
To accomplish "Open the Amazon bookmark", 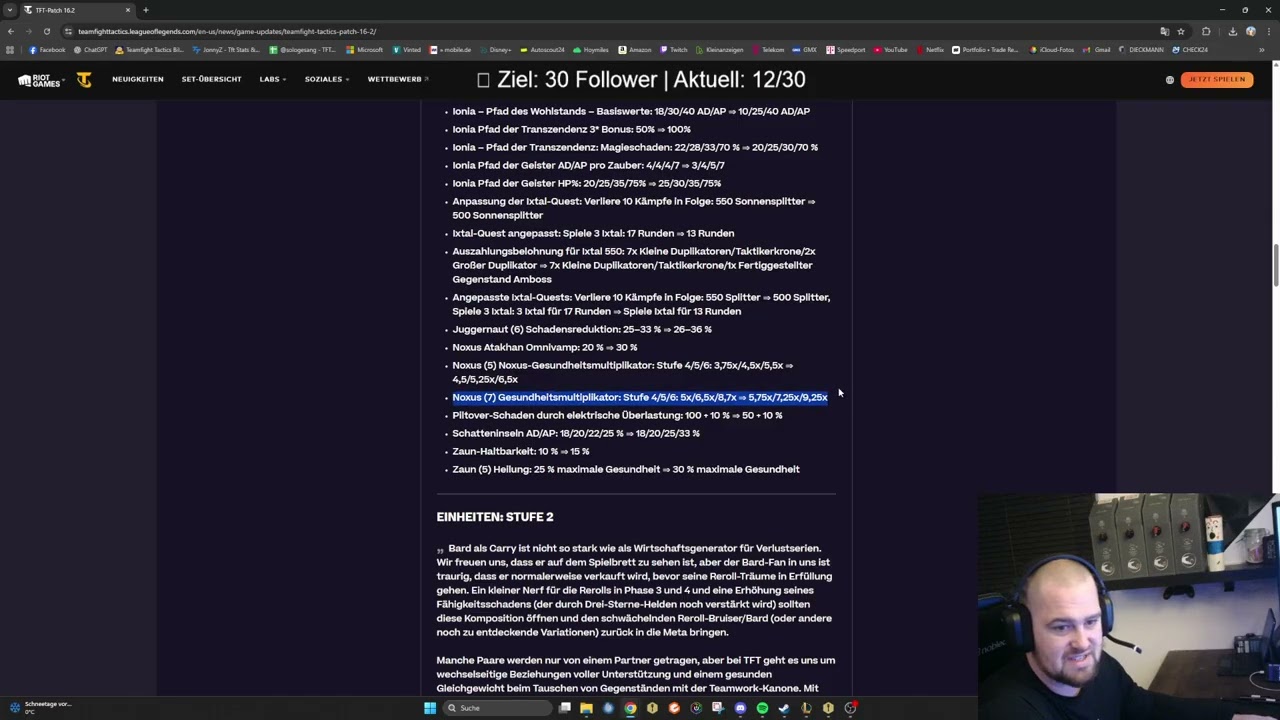I will (x=635, y=50).
